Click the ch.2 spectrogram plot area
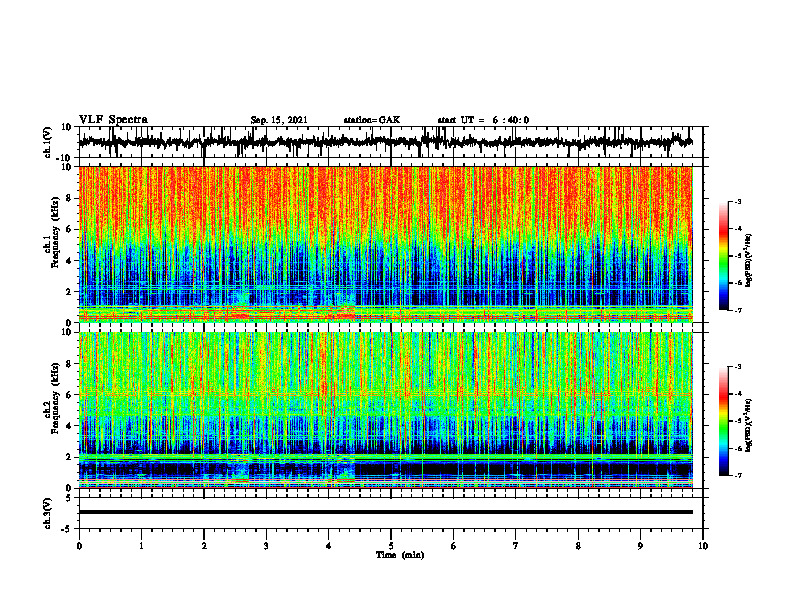792x612 pixels. [x=386, y=410]
